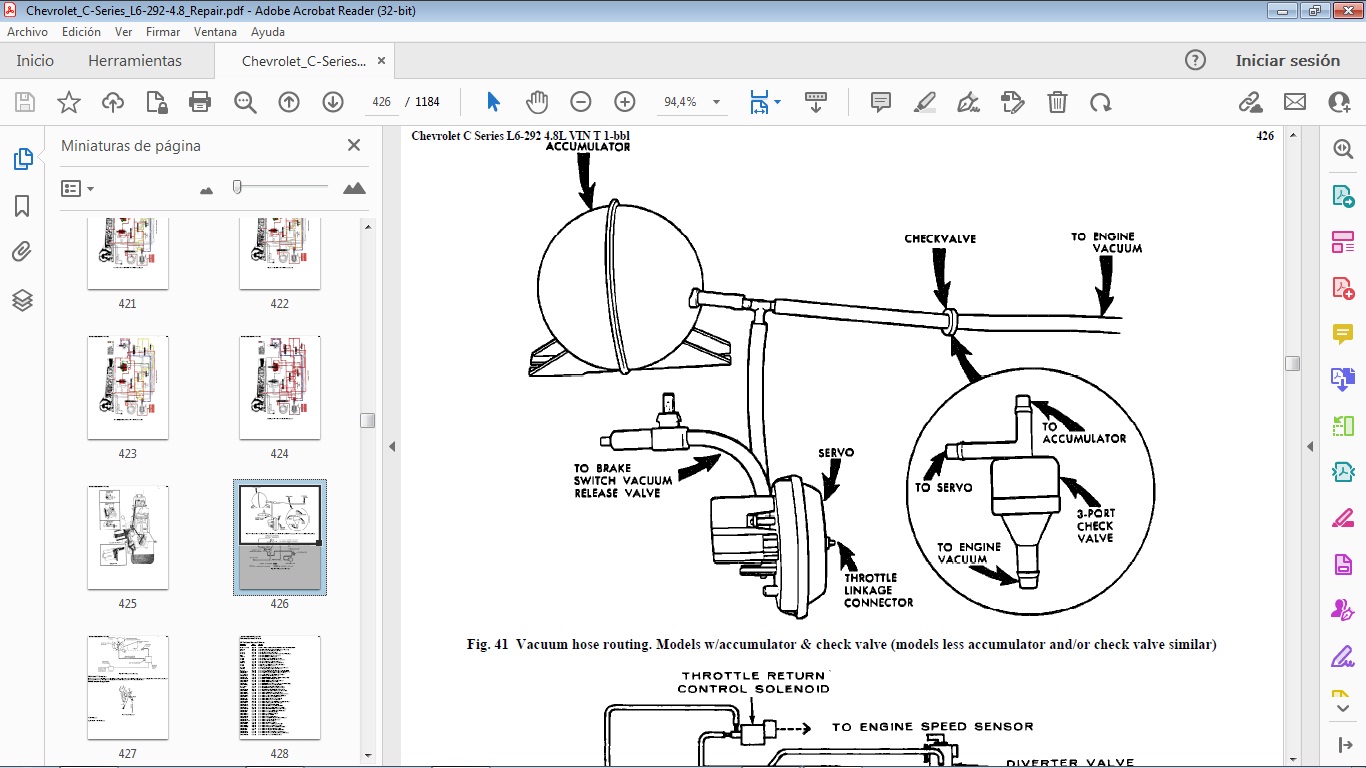Click the Print file icon
1366x768 pixels.
pyautogui.click(x=200, y=102)
